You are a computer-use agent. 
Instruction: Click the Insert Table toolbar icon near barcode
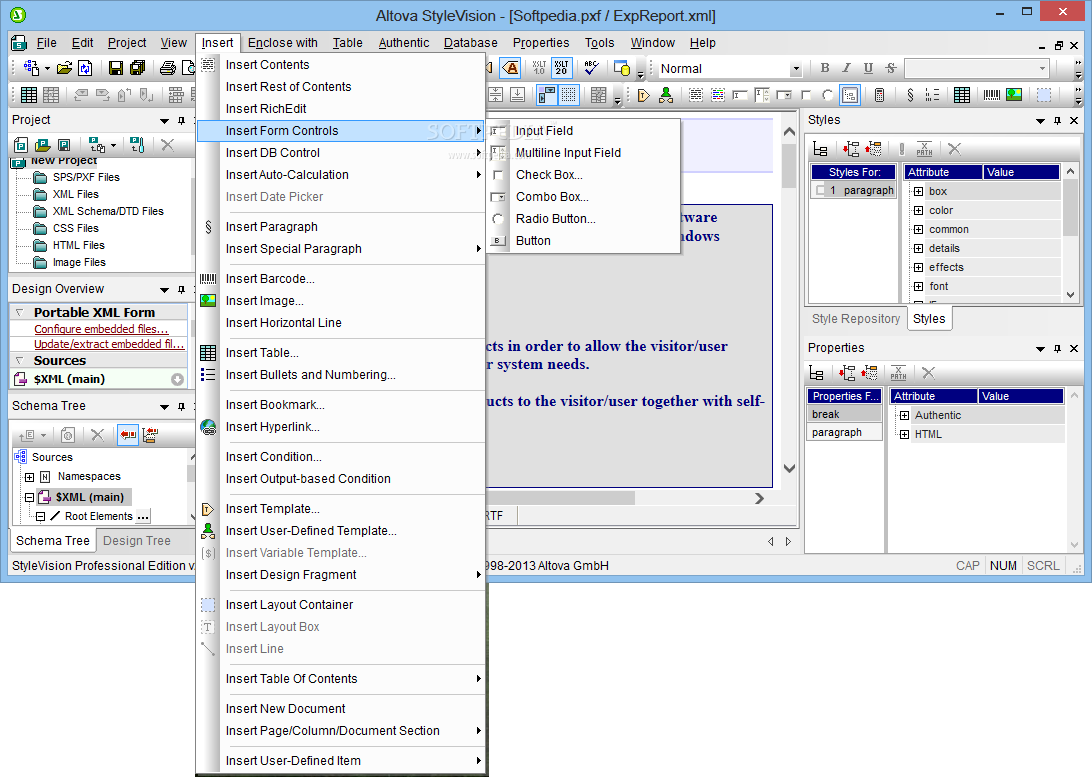962,95
